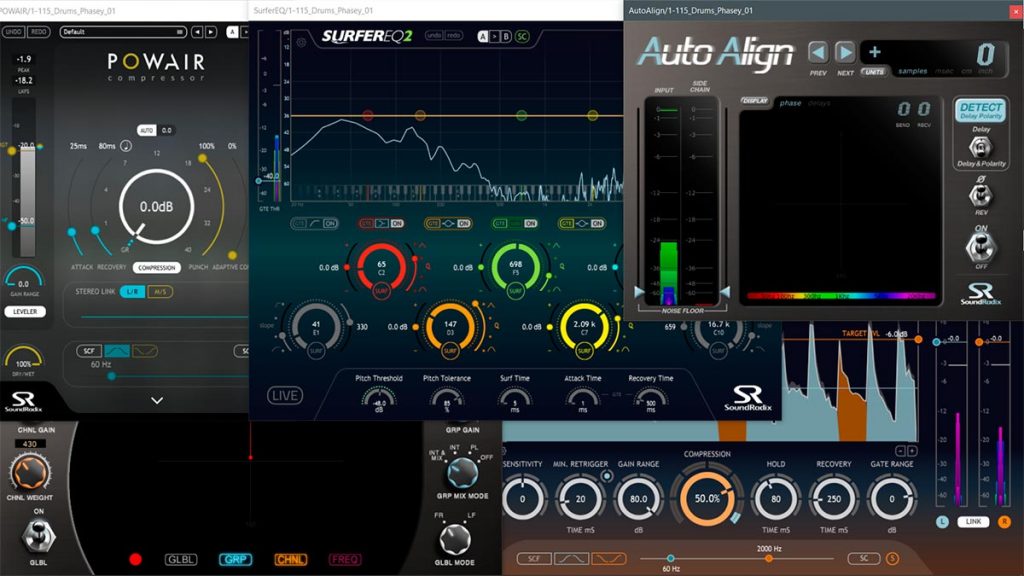Click the green band node on EQ graph
Image resolution: width=1024 pixels, height=576 pixels.
pyautogui.click(x=521, y=116)
